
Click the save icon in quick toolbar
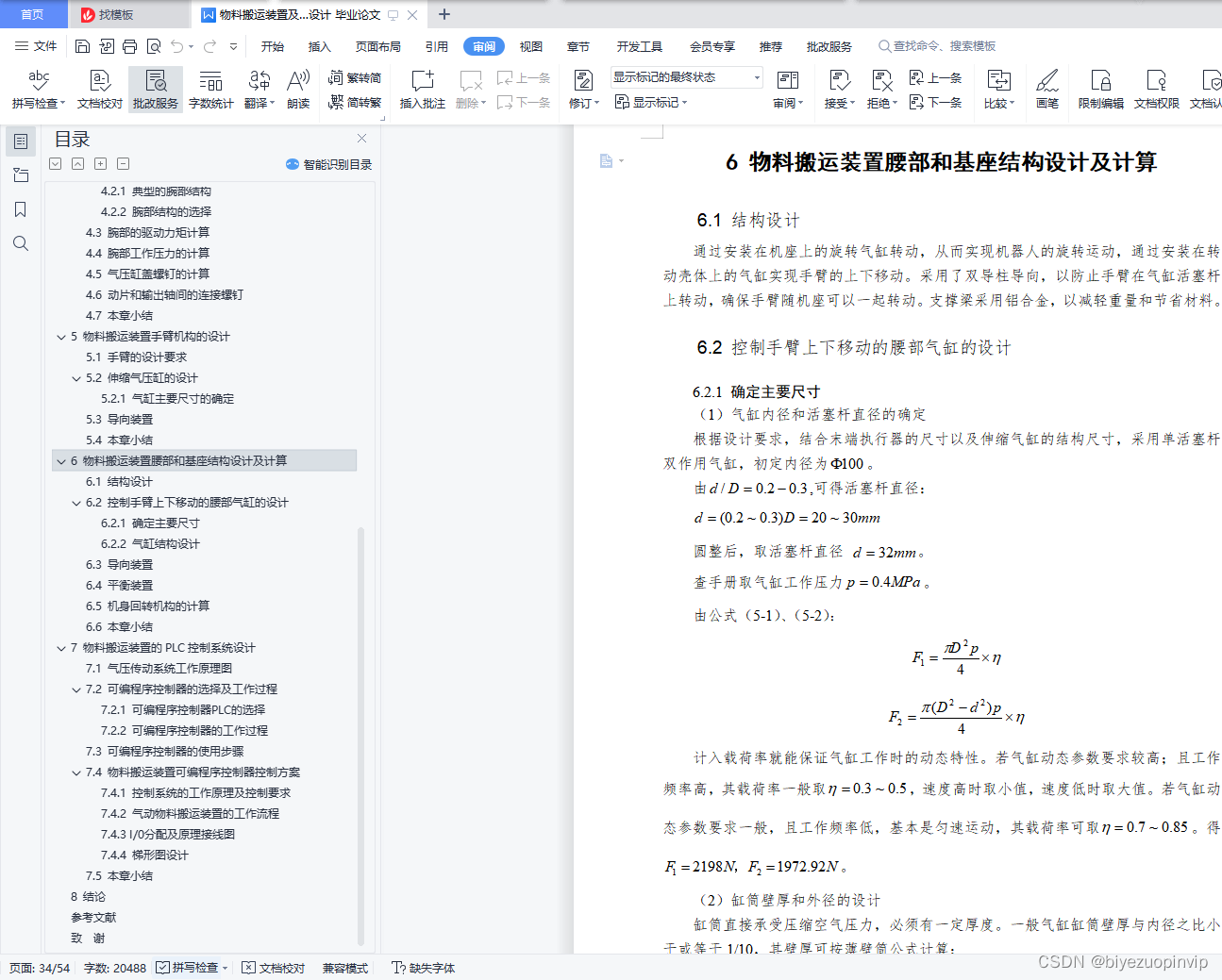(82, 46)
